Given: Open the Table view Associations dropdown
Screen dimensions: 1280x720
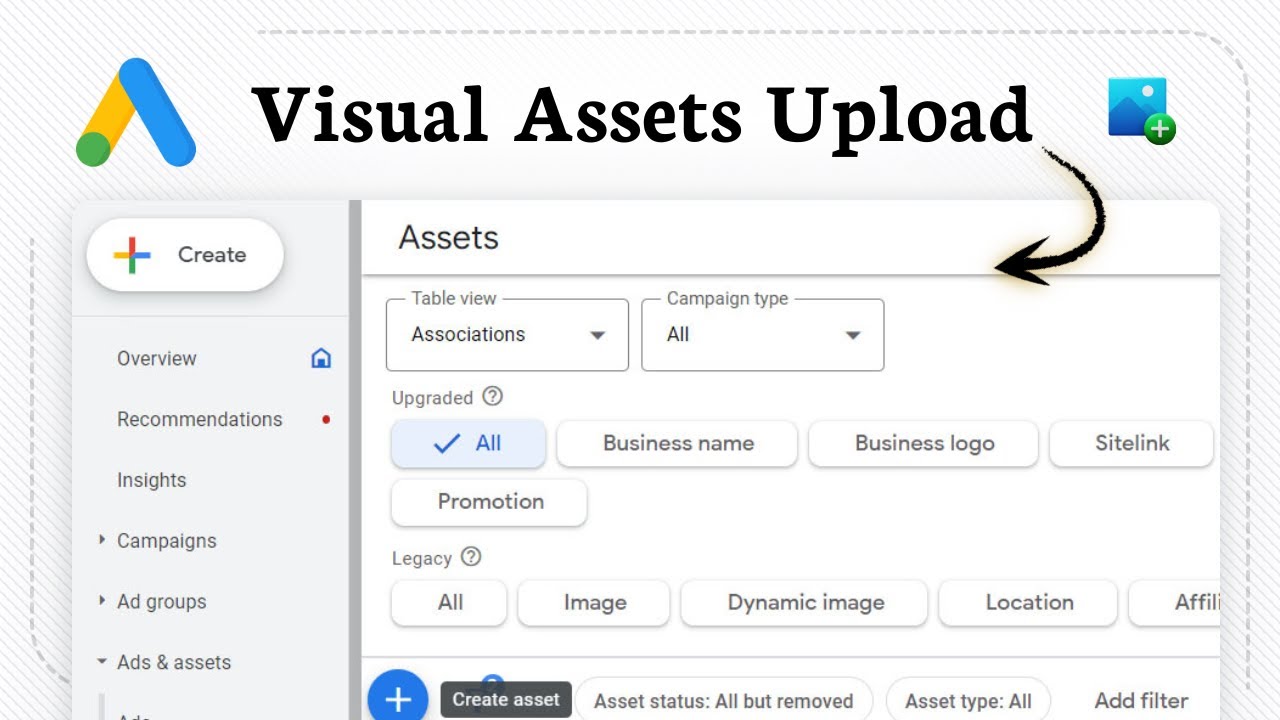Looking at the screenshot, I should click(x=507, y=334).
